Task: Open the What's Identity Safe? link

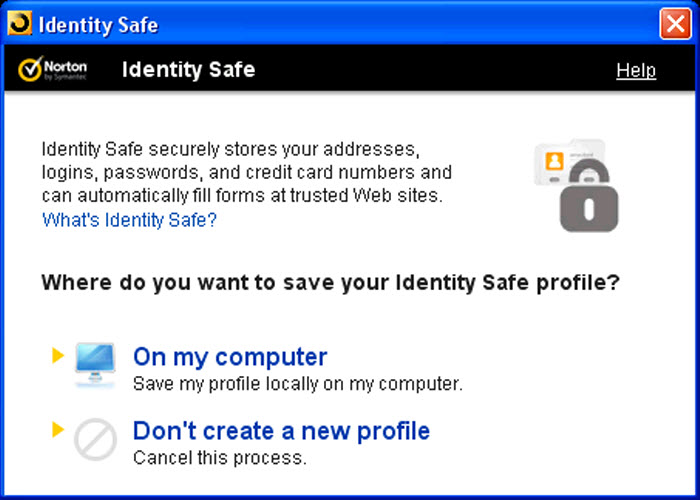Action: [x=129, y=219]
